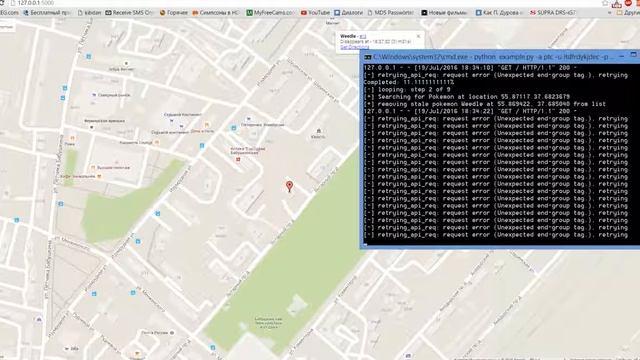Close the Weedle info popup
This screenshot has width=640, height=360.
[418, 36]
